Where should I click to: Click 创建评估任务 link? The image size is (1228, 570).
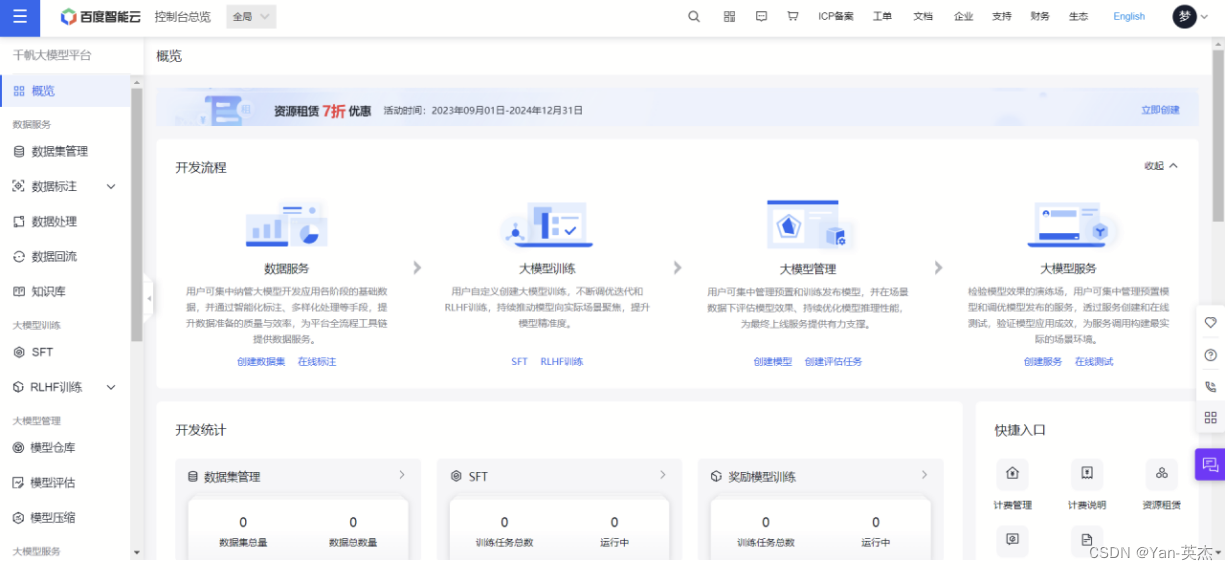coord(833,362)
